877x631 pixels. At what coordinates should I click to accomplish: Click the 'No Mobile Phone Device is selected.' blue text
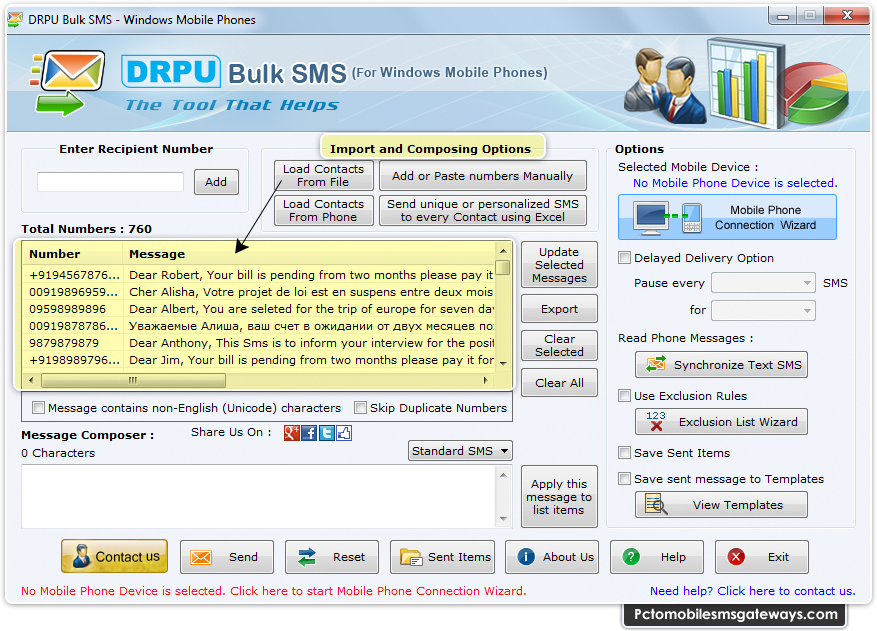point(735,183)
